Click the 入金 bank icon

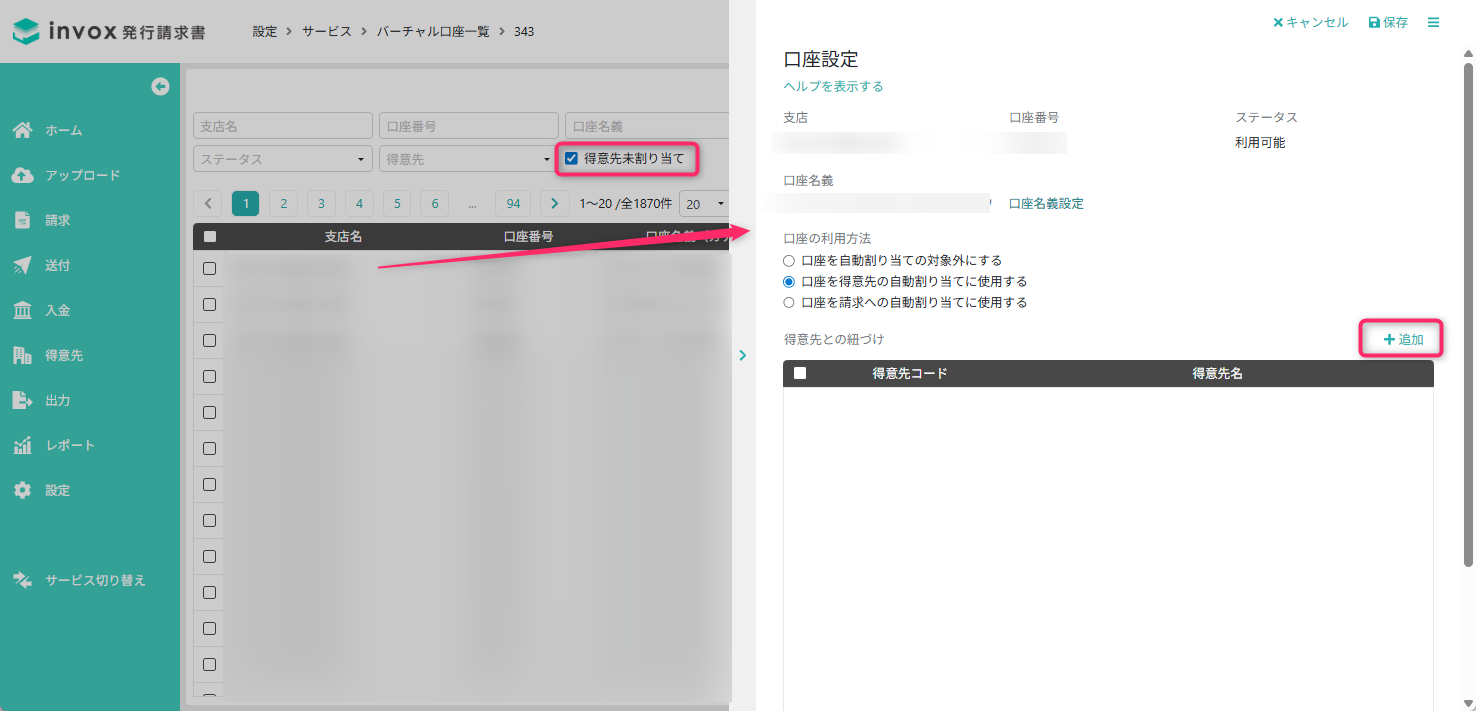pyautogui.click(x=22, y=310)
